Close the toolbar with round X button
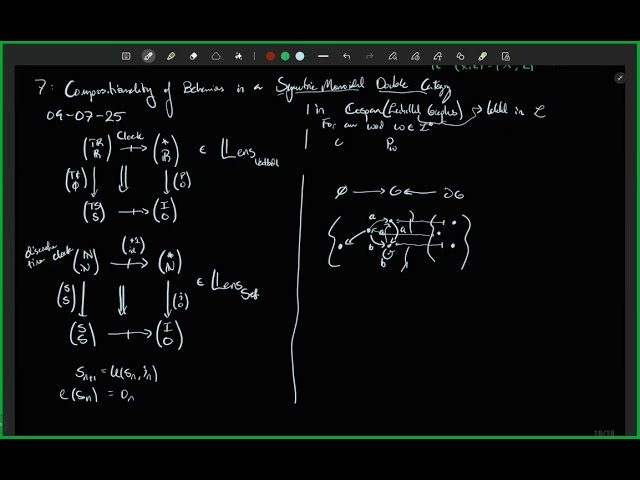The width and height of the screenshot is (640, 480). pyautogui.click(x=620, y=78)
